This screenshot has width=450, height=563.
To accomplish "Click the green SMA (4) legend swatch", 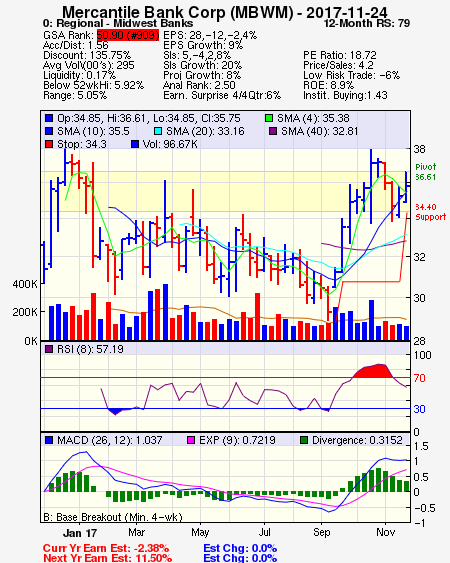I will [269, 118].
